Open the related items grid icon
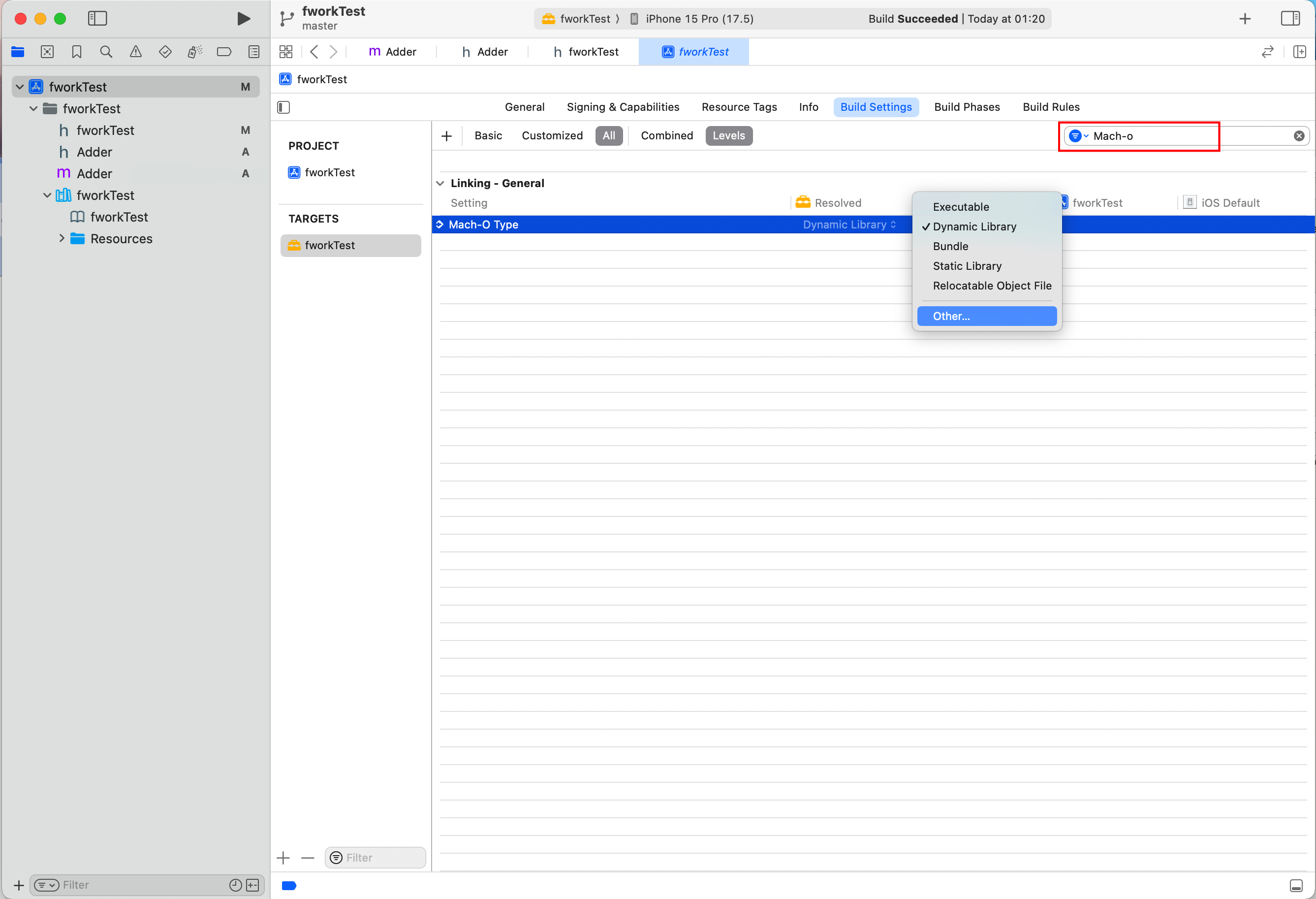The width and height of the screenshot is (1316, 899). (x=285, y=52)
